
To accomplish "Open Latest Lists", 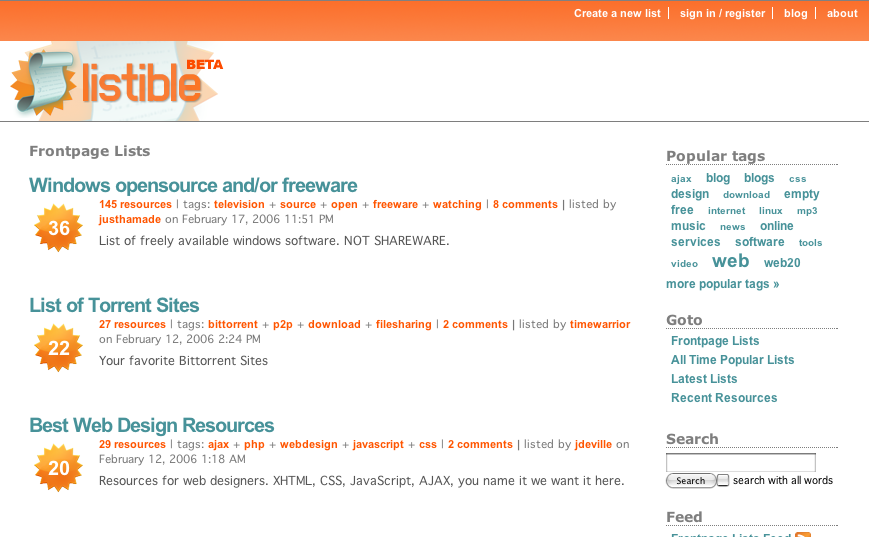I will pyautogui.click(x=704, y=379).
